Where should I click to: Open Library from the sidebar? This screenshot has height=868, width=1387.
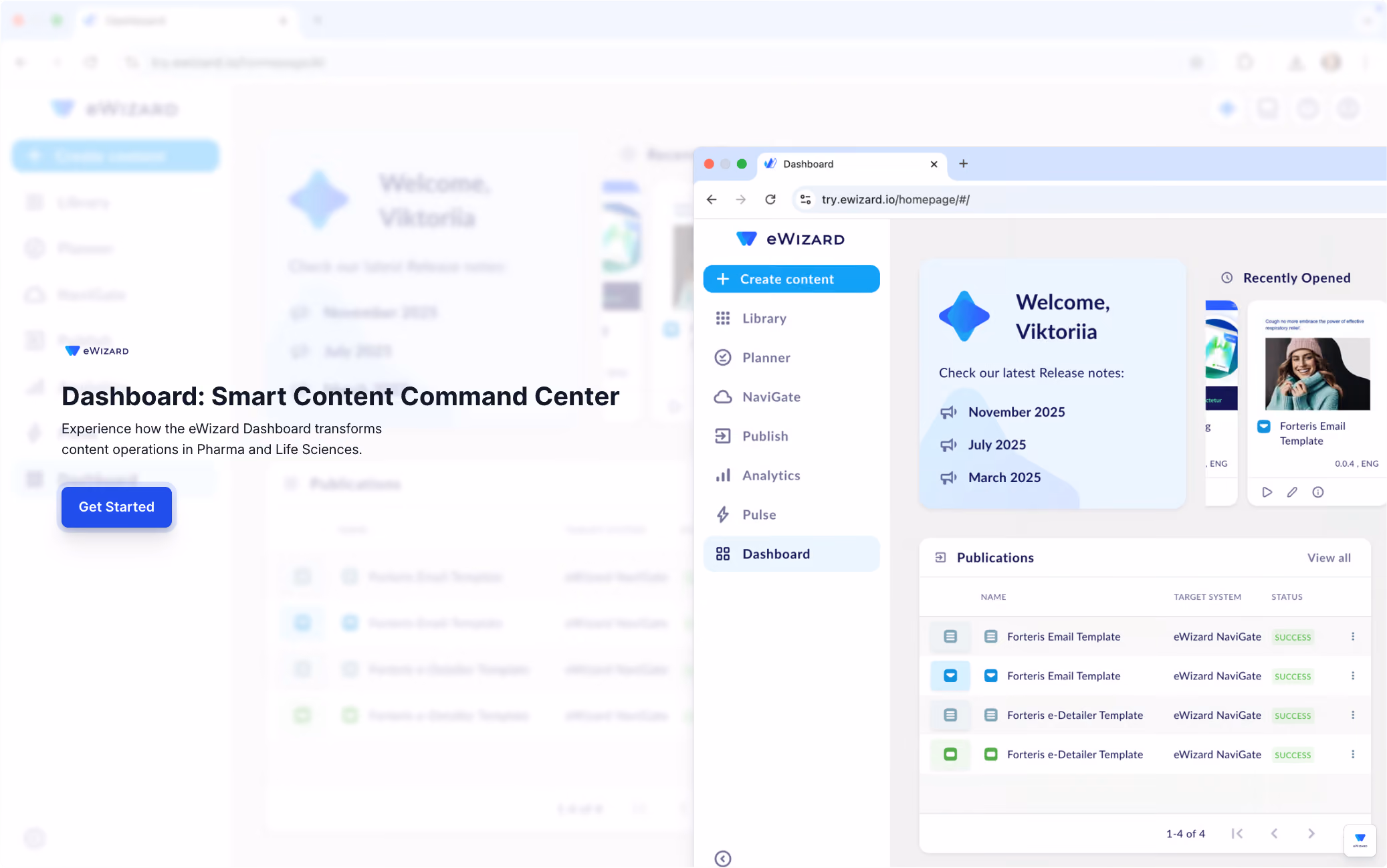(x=791, y=318)
